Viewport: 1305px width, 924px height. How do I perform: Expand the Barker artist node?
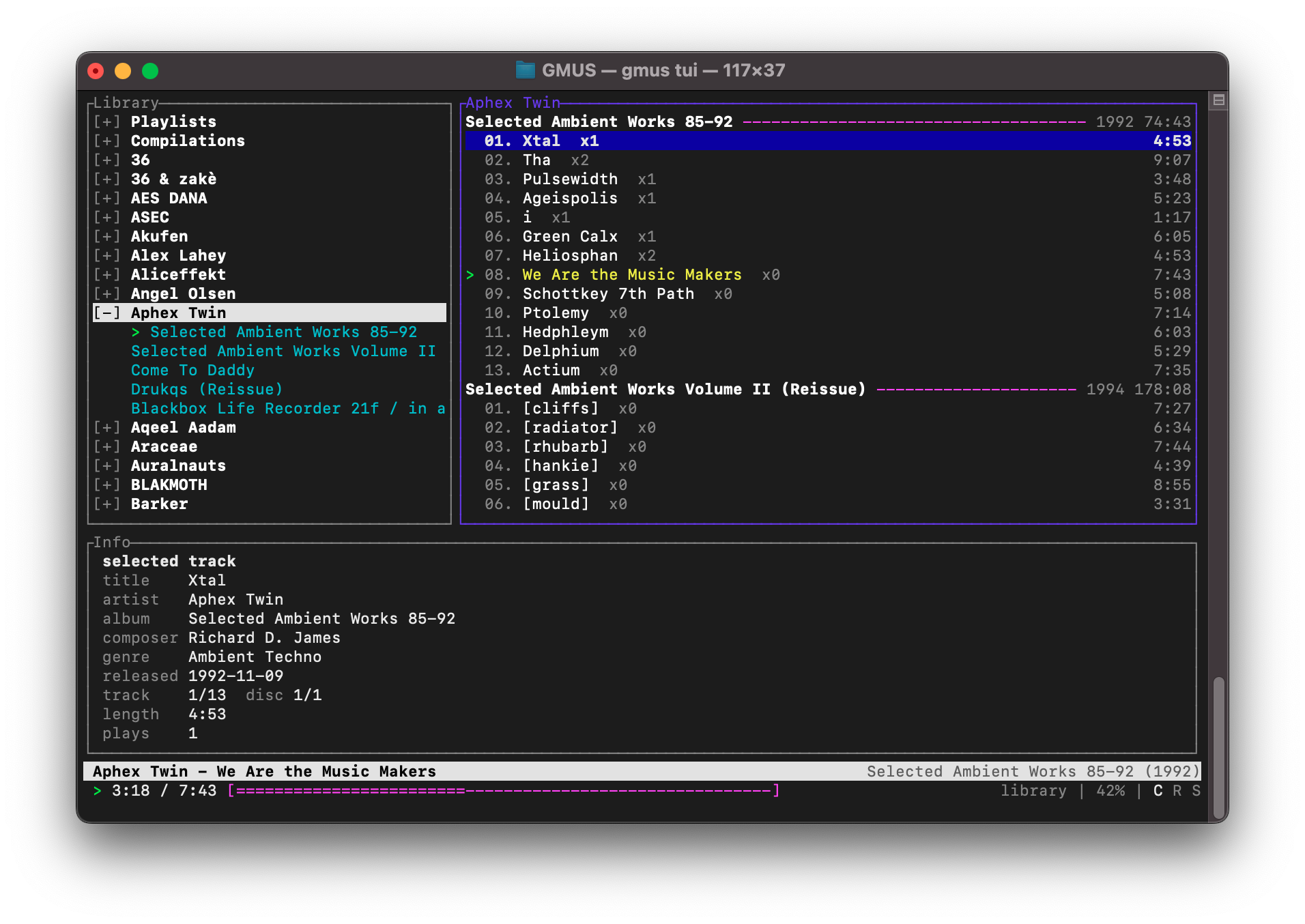pos(106,504)
